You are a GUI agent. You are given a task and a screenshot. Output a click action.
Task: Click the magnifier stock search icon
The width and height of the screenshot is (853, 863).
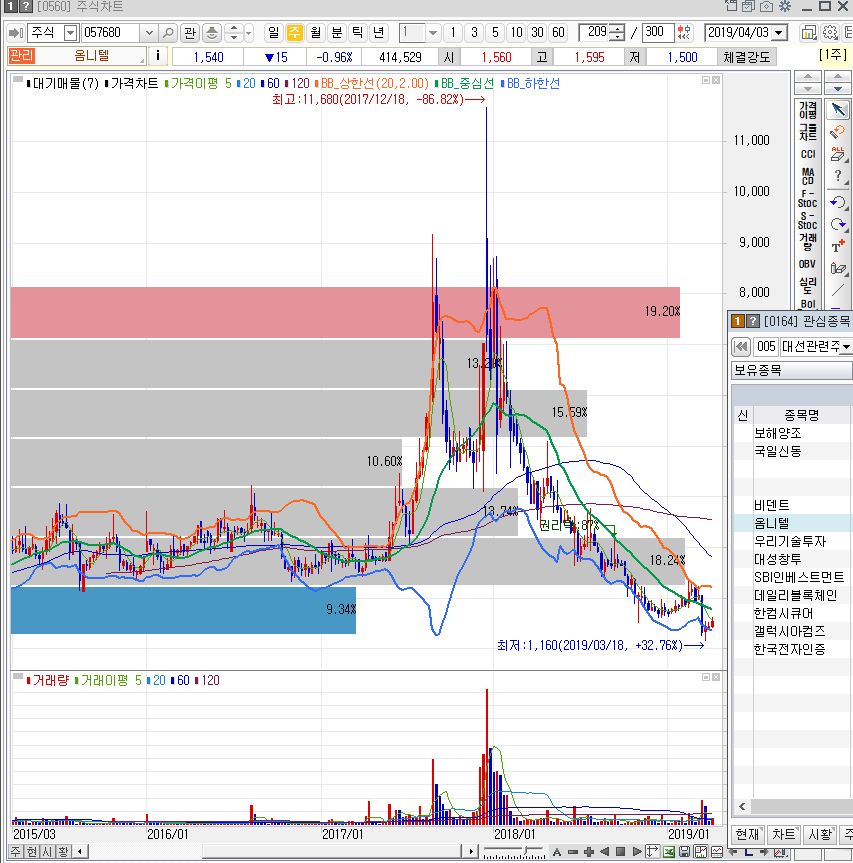[168, 32]
